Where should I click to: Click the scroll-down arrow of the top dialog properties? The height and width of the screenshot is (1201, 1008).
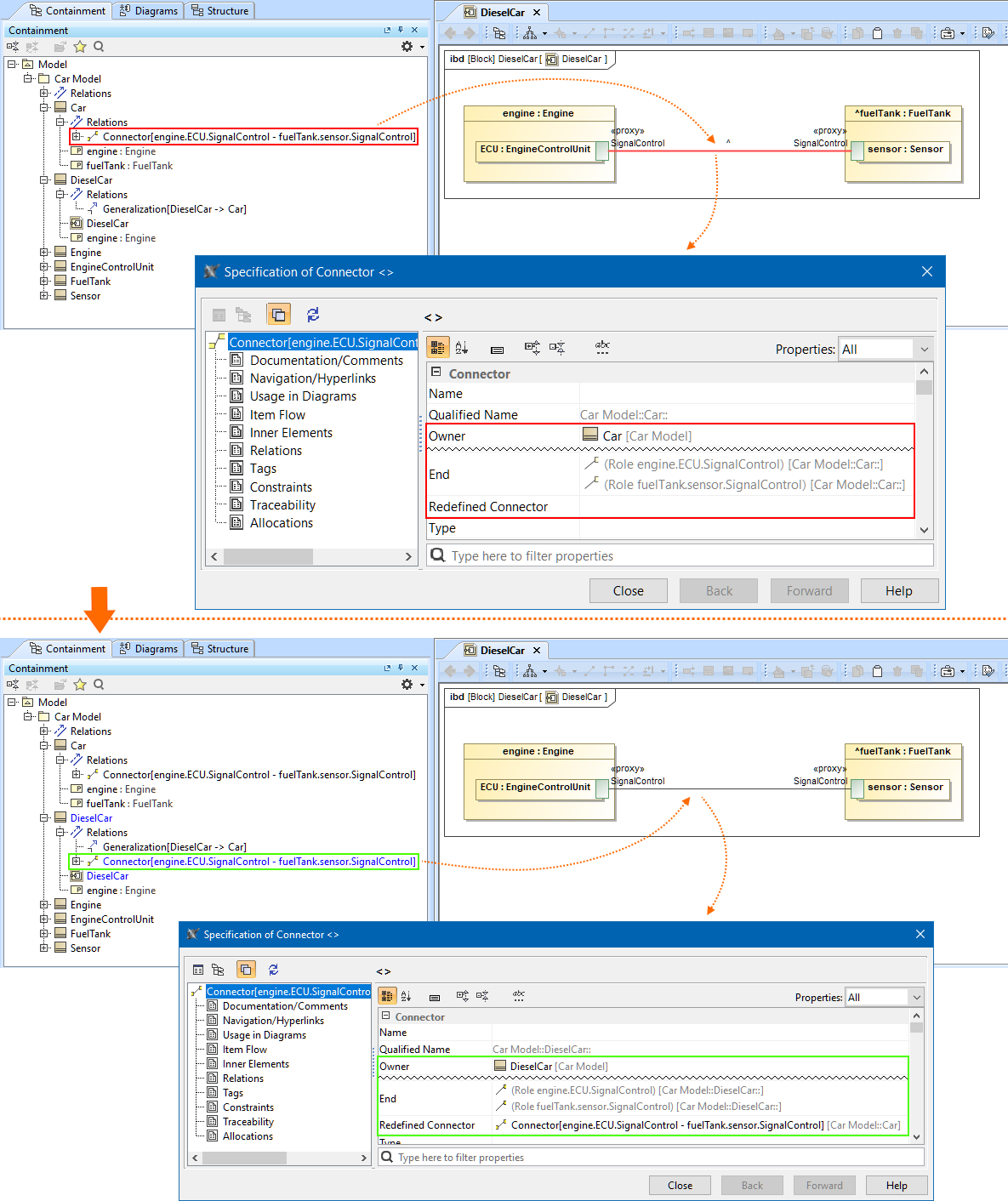925,530
